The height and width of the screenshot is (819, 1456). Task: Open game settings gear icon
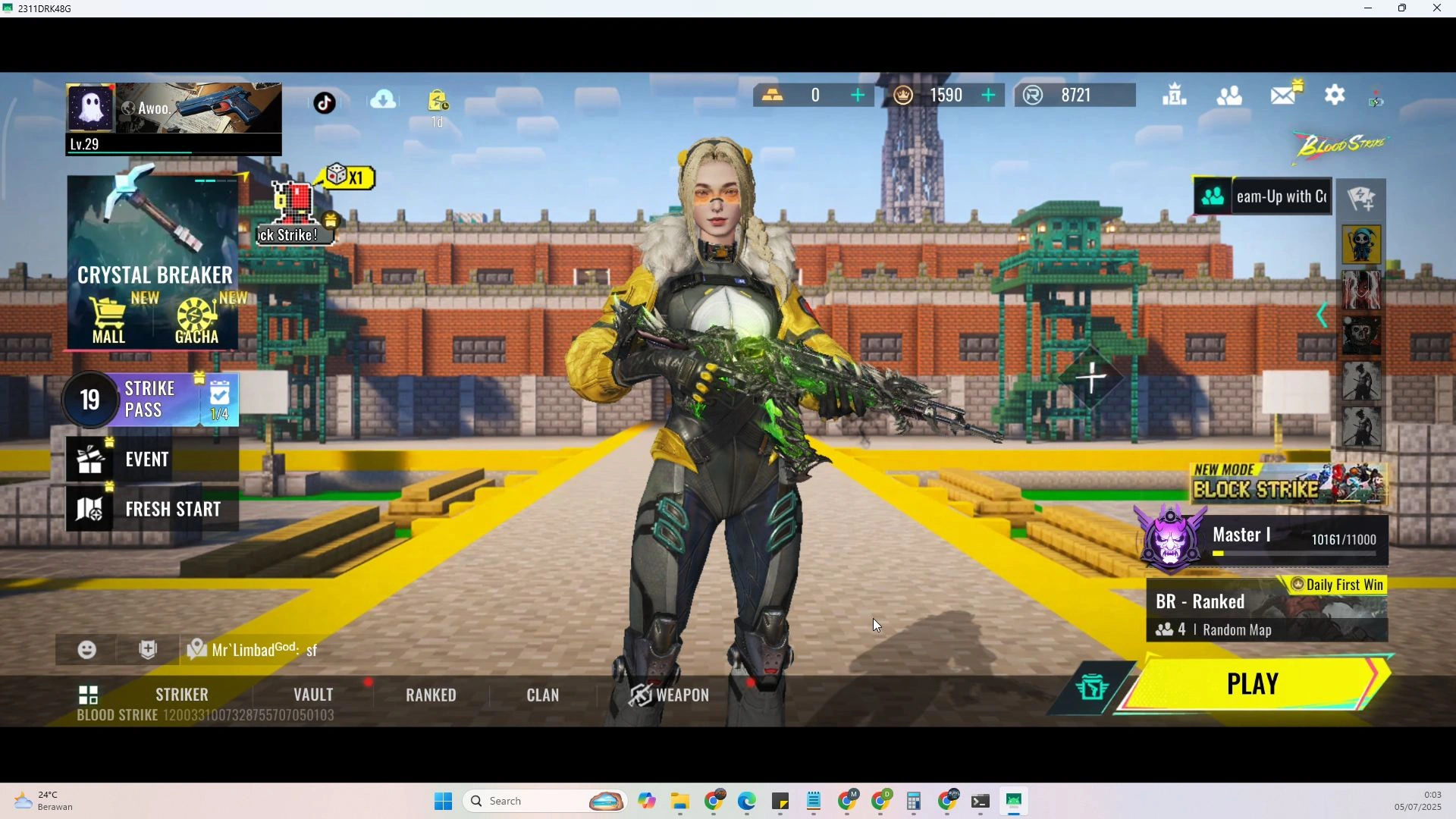click(1335, 96)
